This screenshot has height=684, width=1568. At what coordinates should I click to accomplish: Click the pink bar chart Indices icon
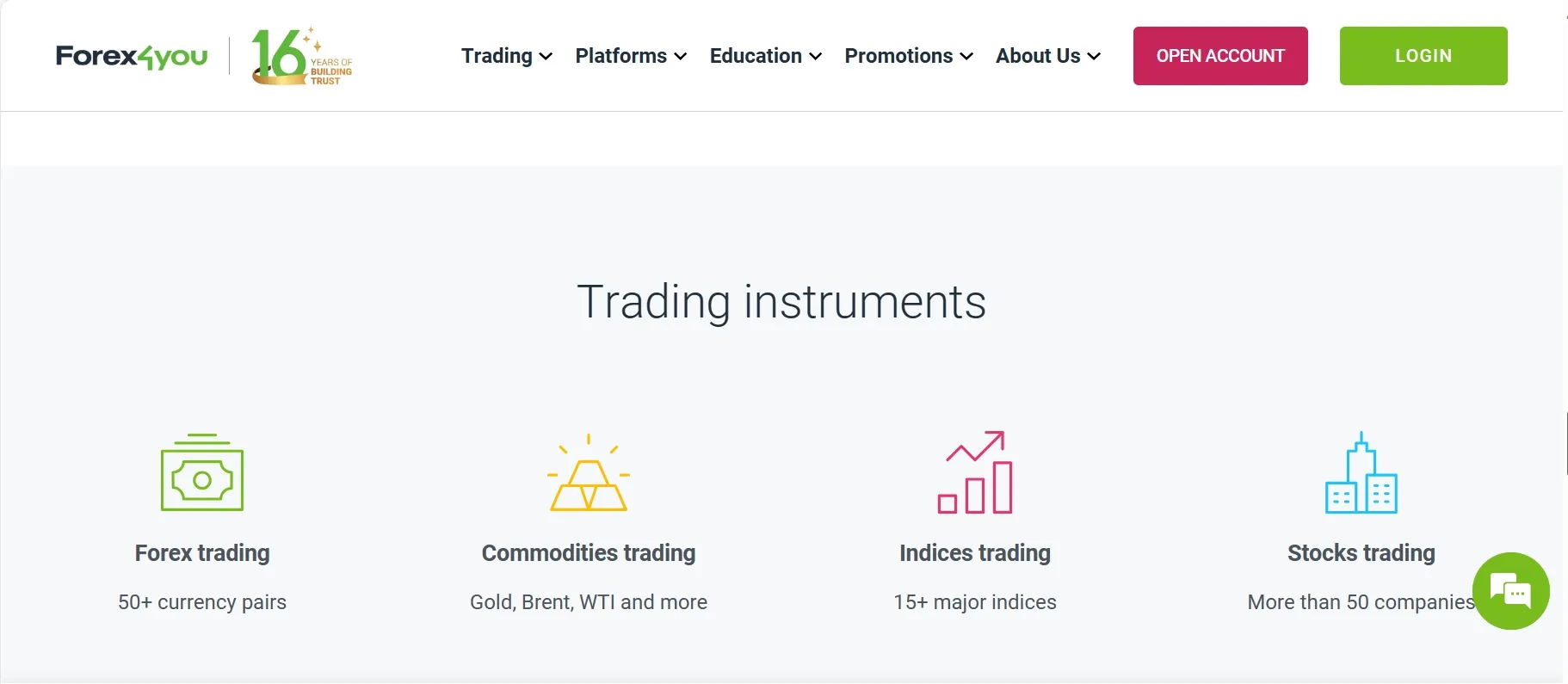pyautogui.click(x=975, y=472)
